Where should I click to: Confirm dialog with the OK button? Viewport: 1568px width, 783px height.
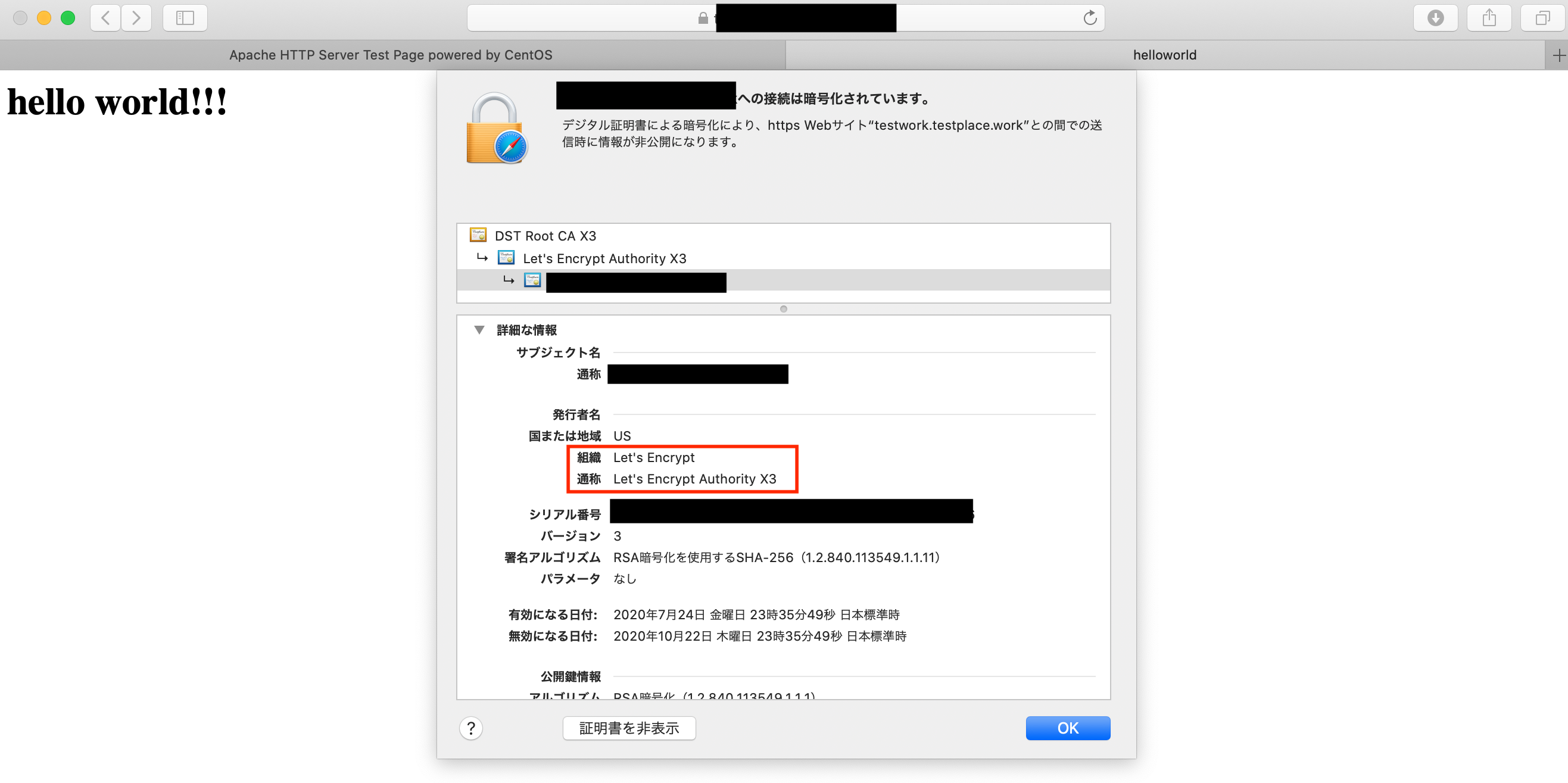point(1068,728)
